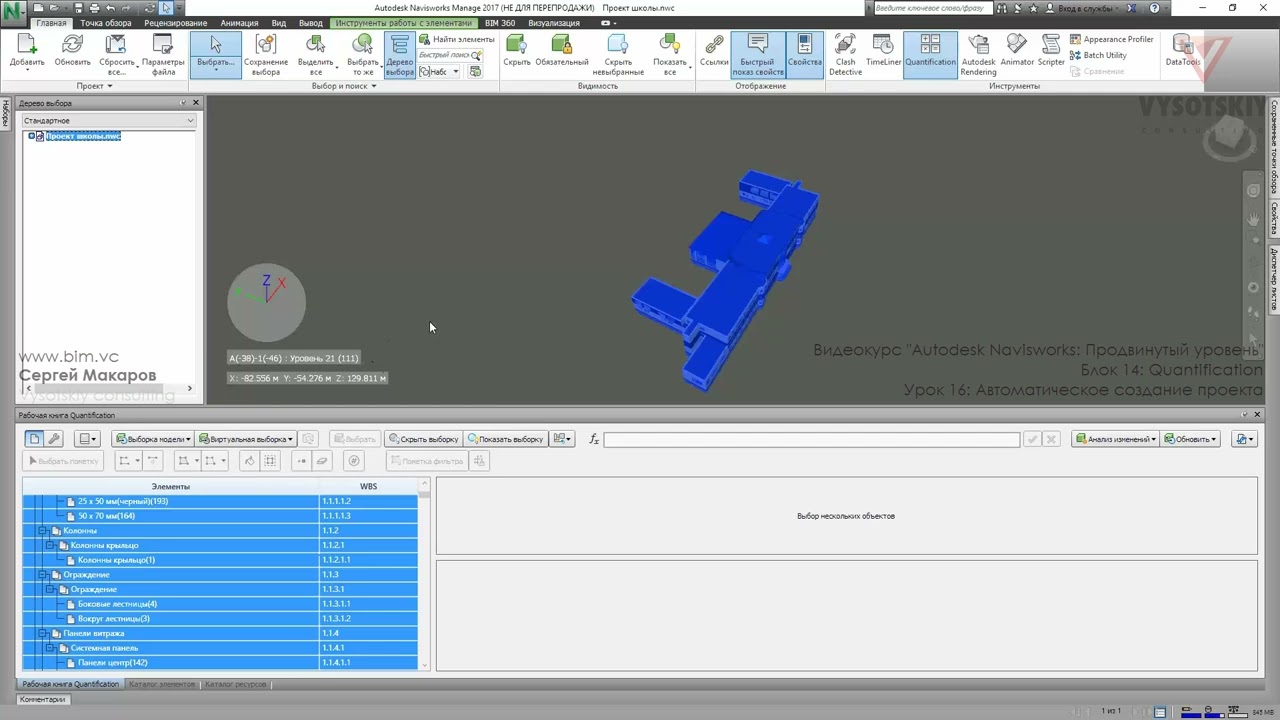Click the wrench icon in Quantification workbook
Viewport: 1280px width, 720px height.
(54, 439)
